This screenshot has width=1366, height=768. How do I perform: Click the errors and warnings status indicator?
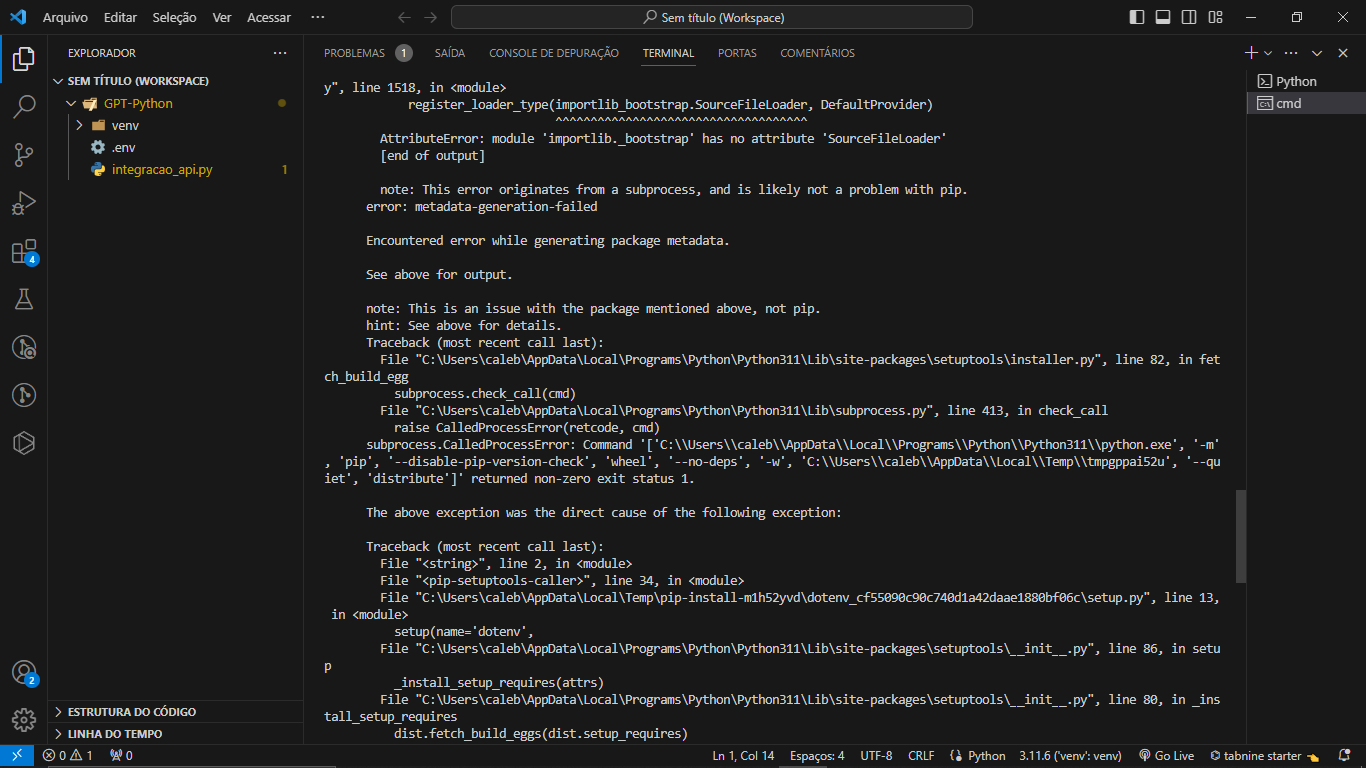pos(67,756)
